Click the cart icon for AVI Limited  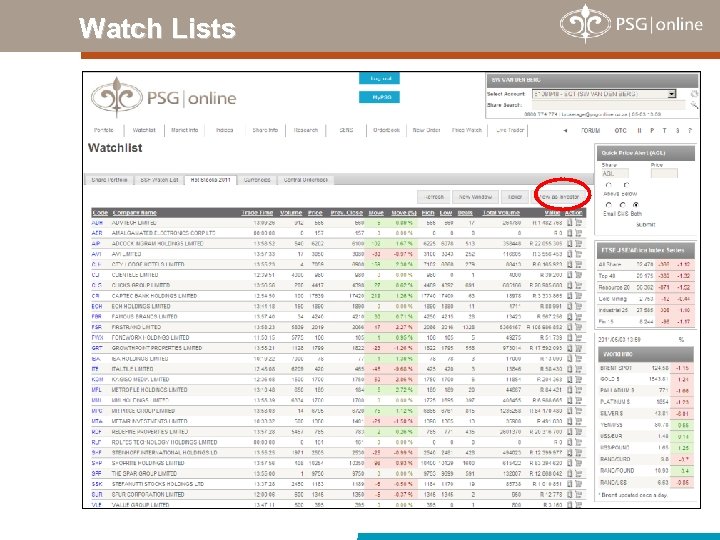pos(578,254)
